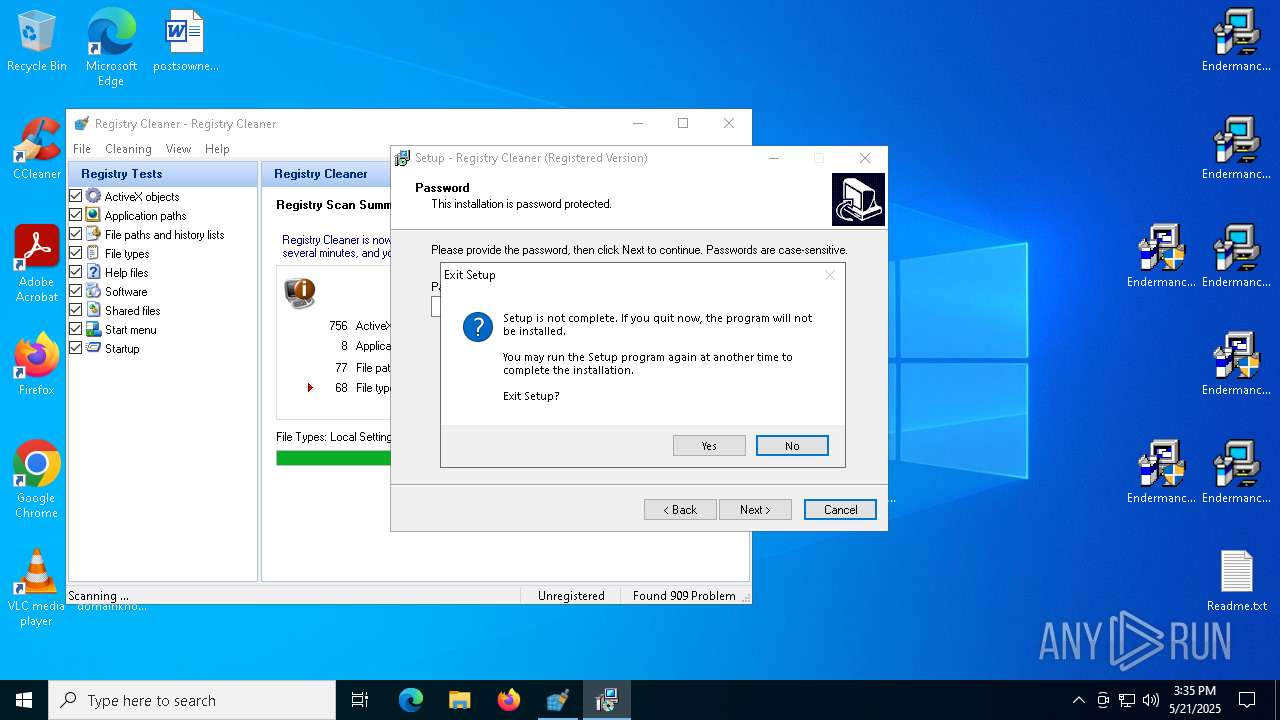Click the Shared files row icon

[93, 310]
